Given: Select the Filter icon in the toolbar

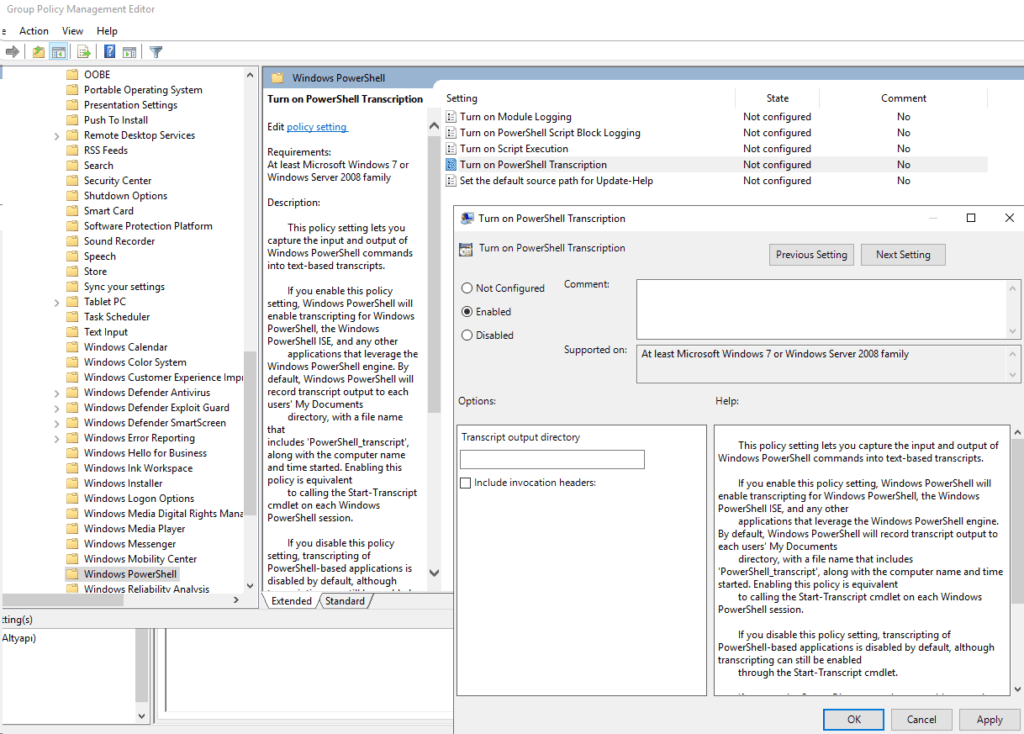Looking at the screenshot, I should [157, 51].
